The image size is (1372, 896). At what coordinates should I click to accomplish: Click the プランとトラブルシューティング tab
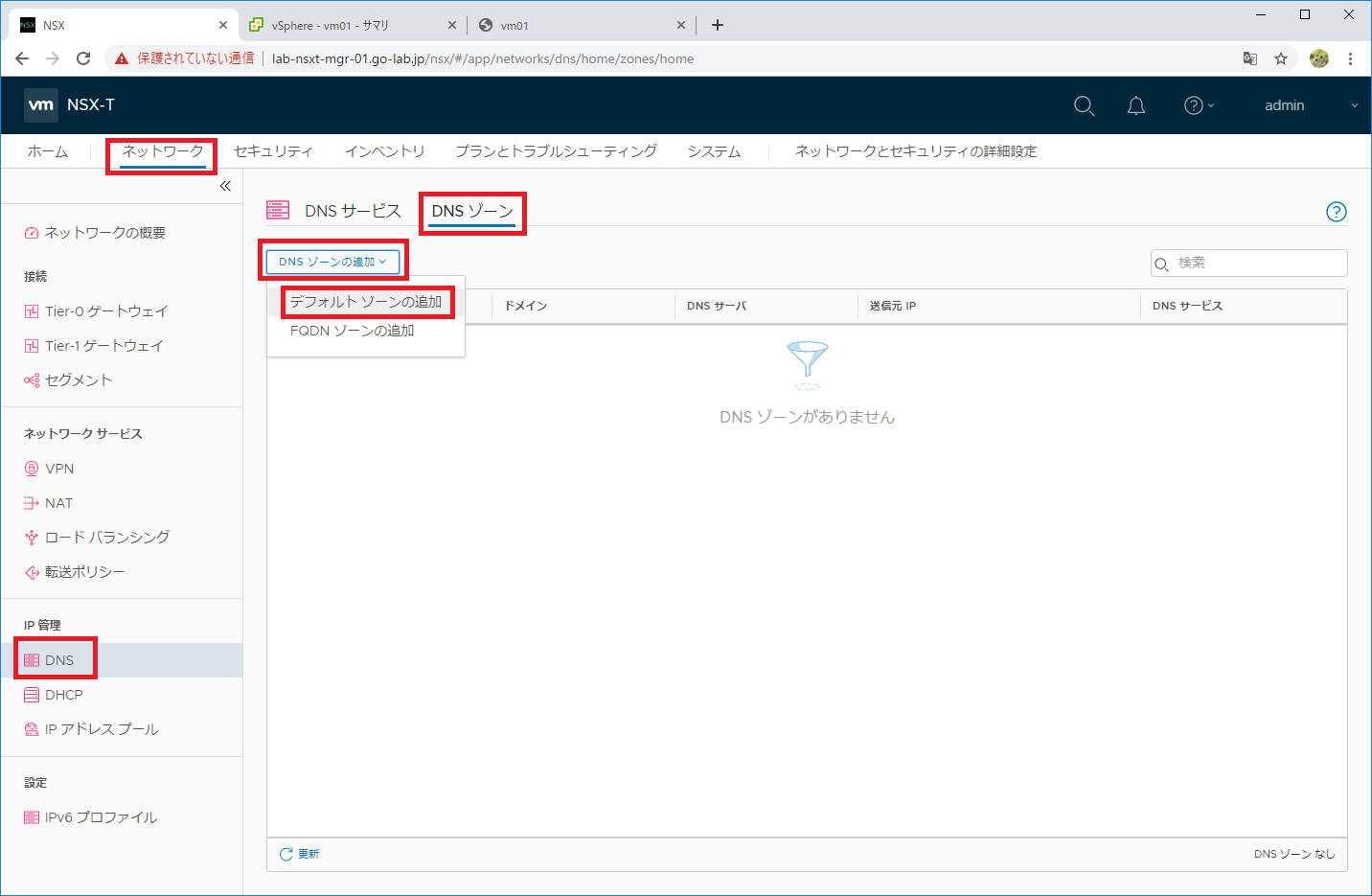(556, 151)
